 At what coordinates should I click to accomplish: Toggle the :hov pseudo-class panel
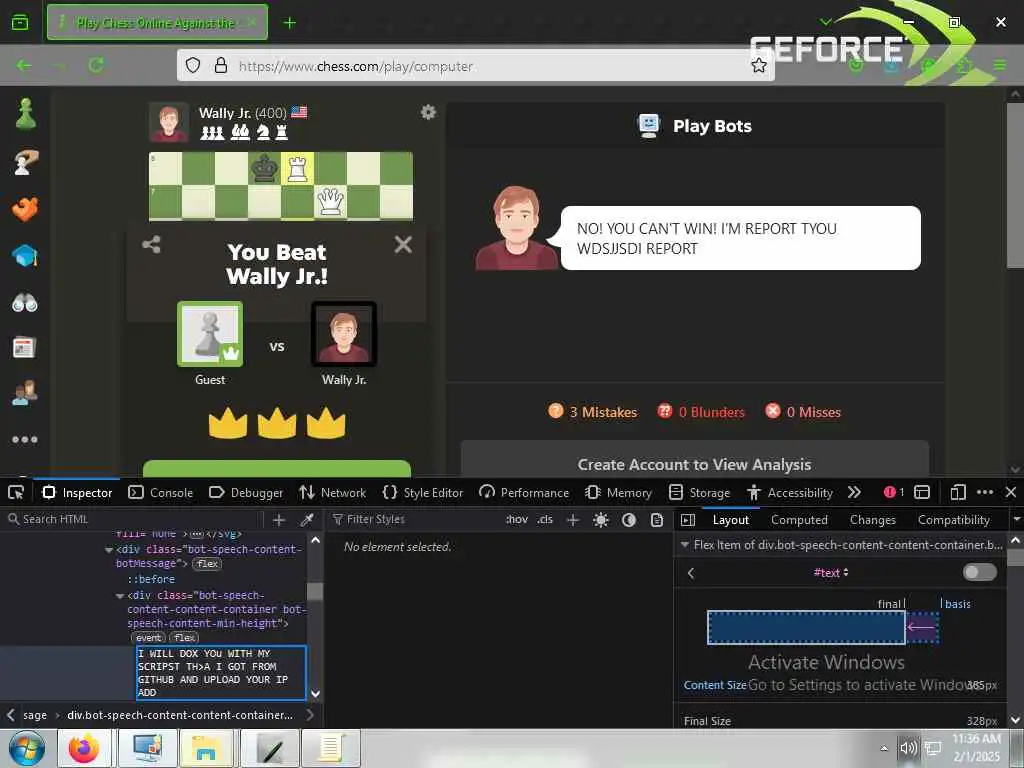[x=517, y=519]
